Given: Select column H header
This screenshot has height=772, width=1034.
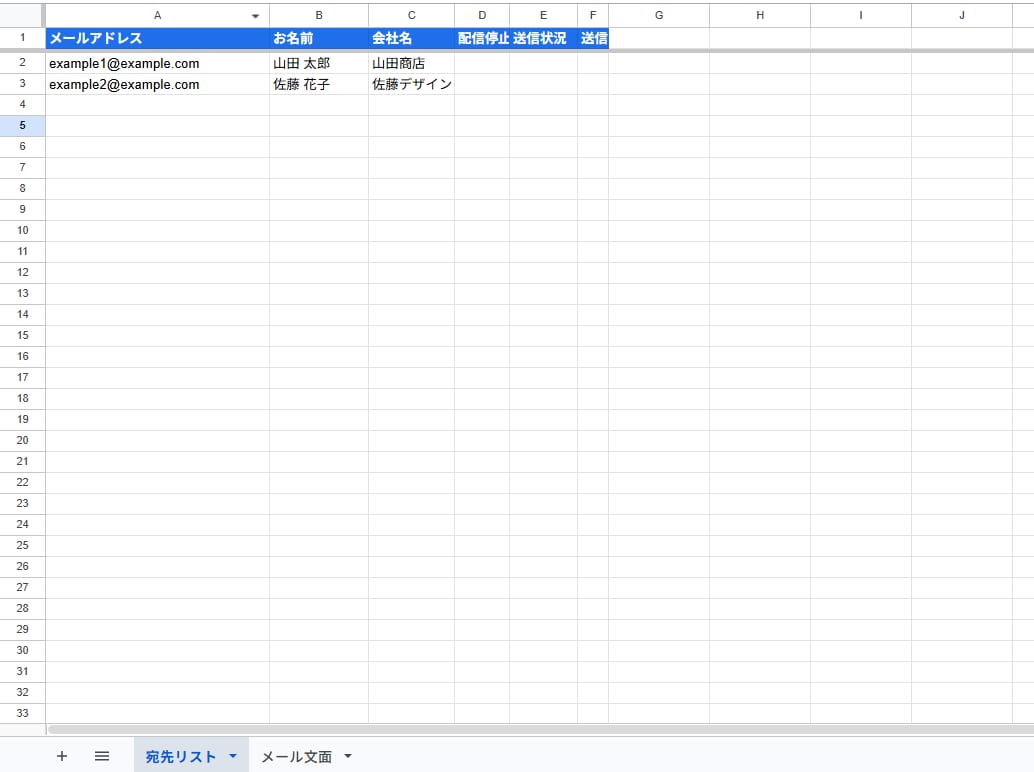Looking at the screenshot, I should (x=760, y=15).
